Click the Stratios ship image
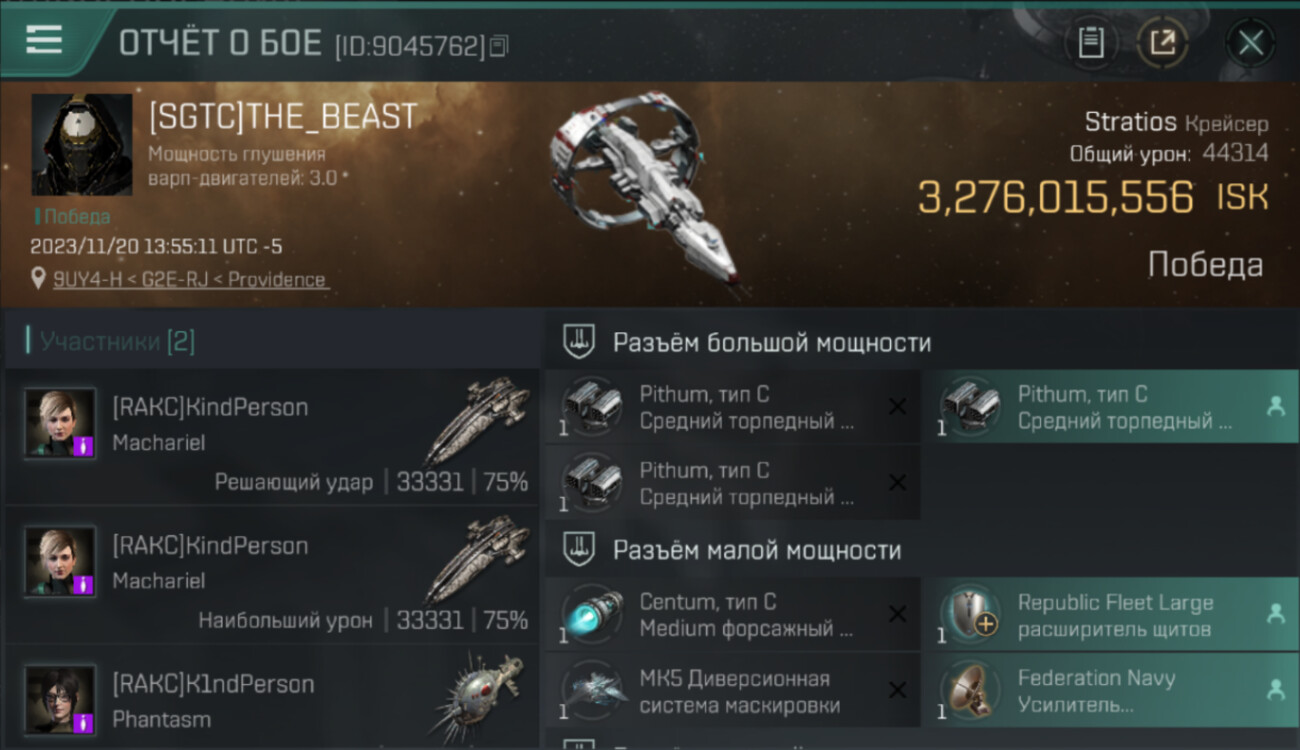1300x750 pixels. (x=645, y=190)
